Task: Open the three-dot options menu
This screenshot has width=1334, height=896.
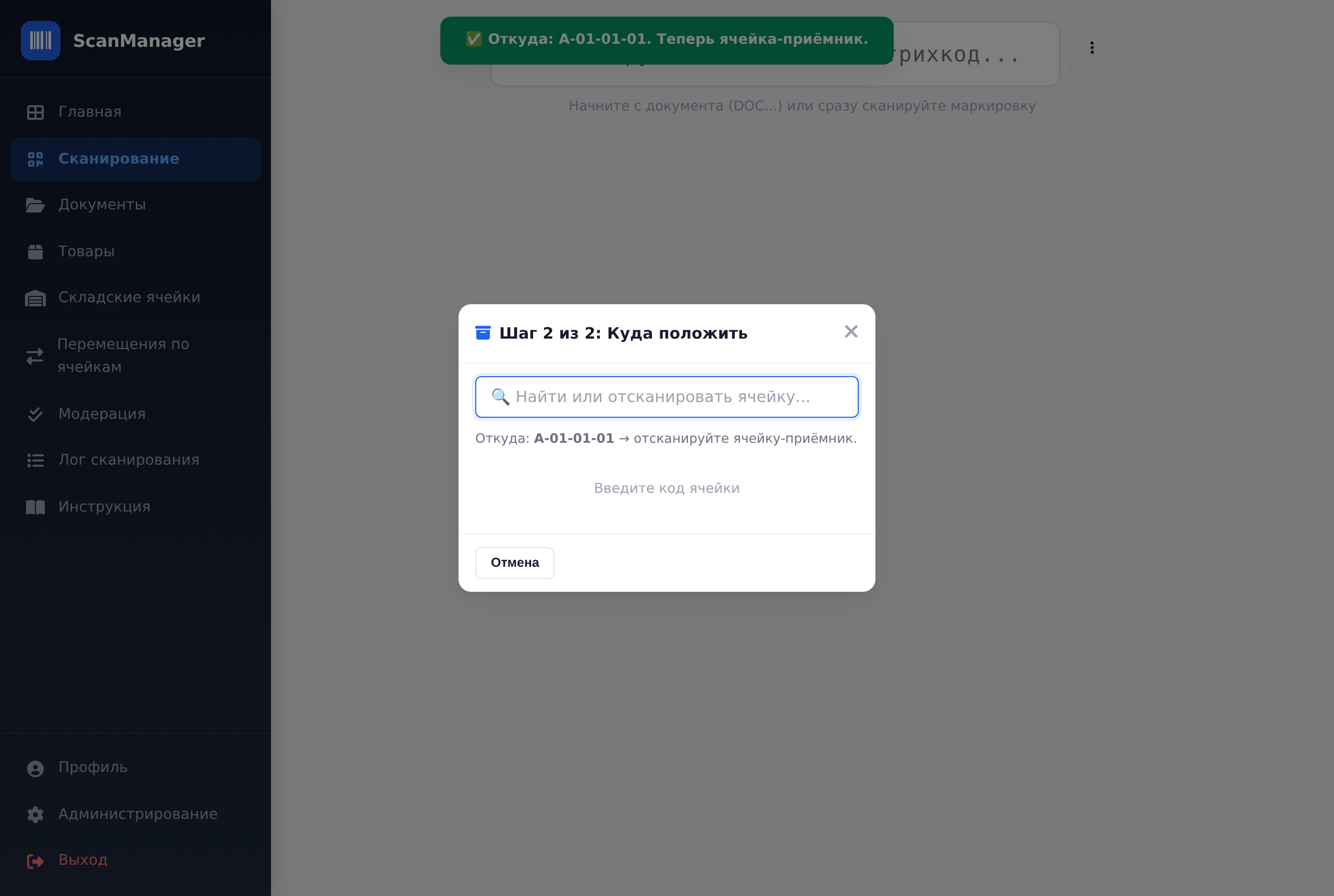Action: pos(1092,48)
